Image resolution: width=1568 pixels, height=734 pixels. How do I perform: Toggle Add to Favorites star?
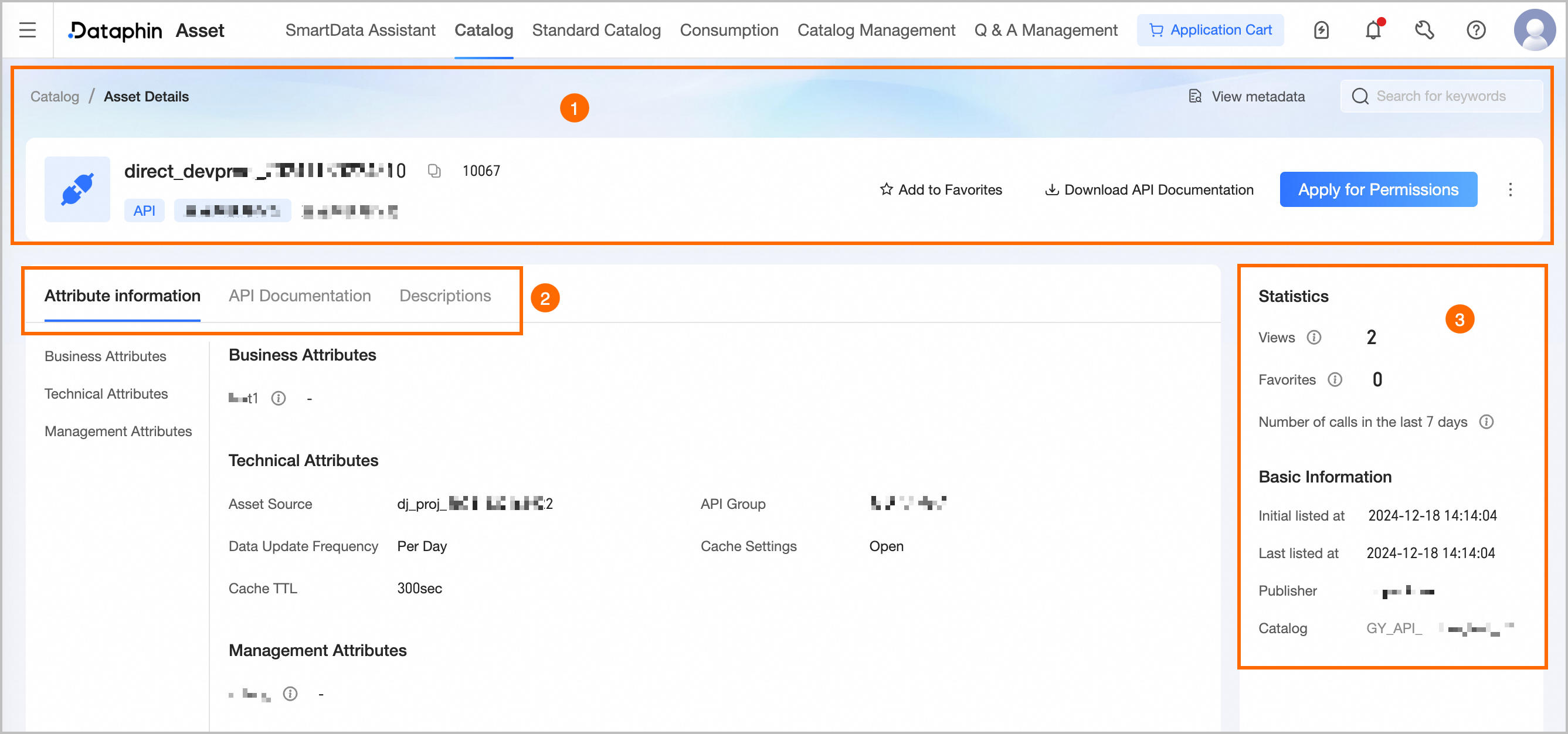tap(941, 190)
